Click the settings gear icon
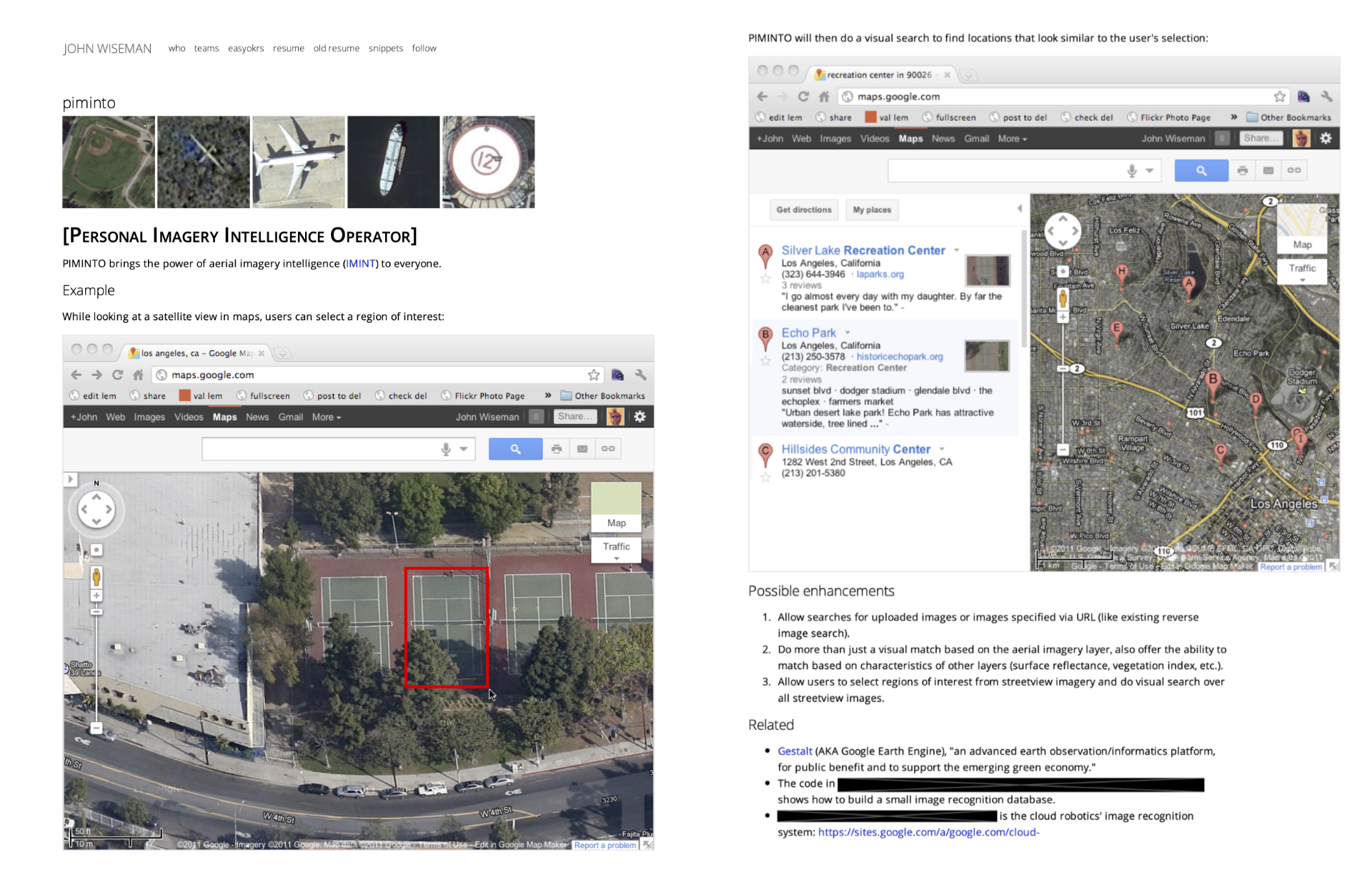The width and height of the screenshot is (1372, 888). click(1327, 139)
